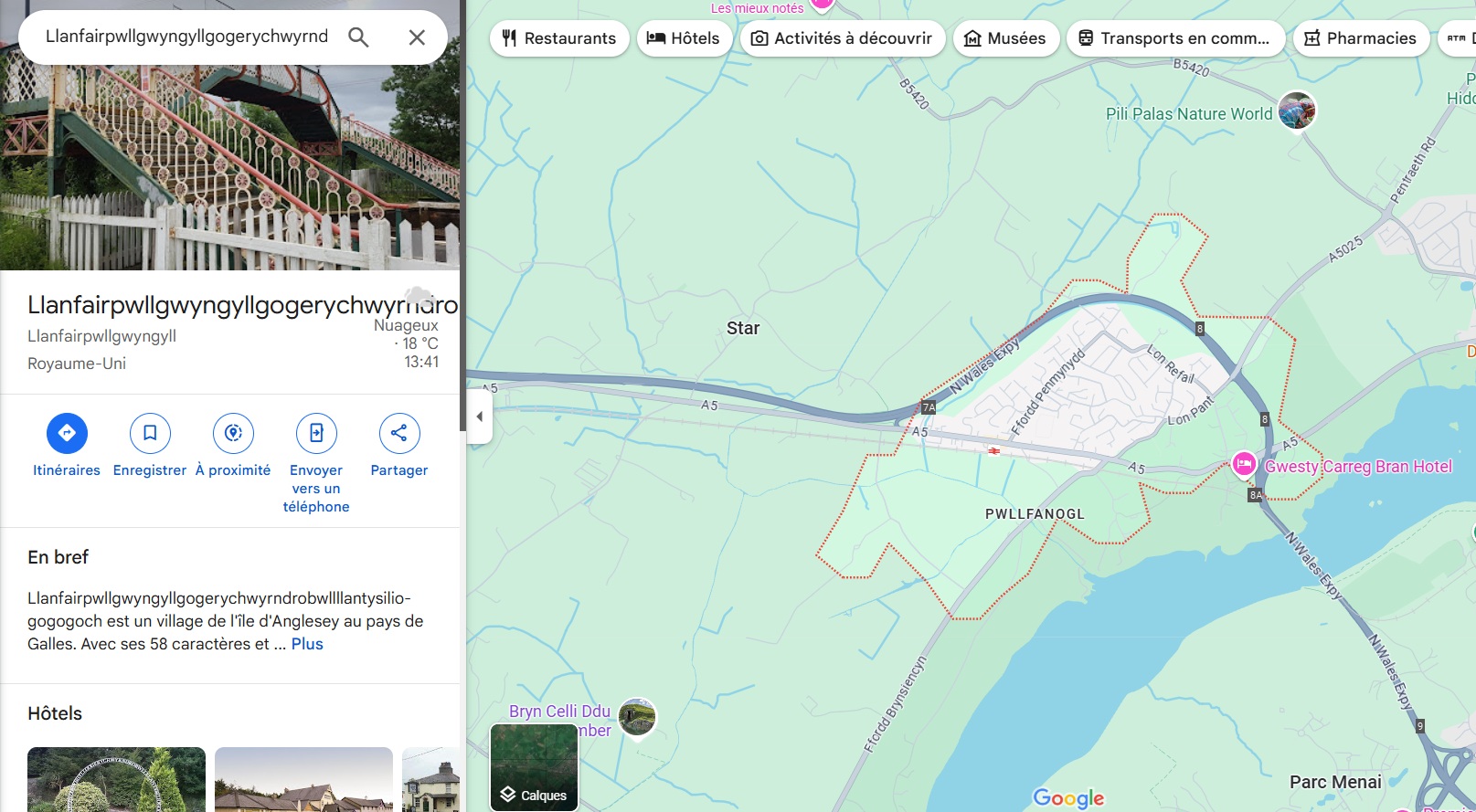
Task: Click the Llanfairpwllgwyngyll subtitle text
Action: [101, 336]
